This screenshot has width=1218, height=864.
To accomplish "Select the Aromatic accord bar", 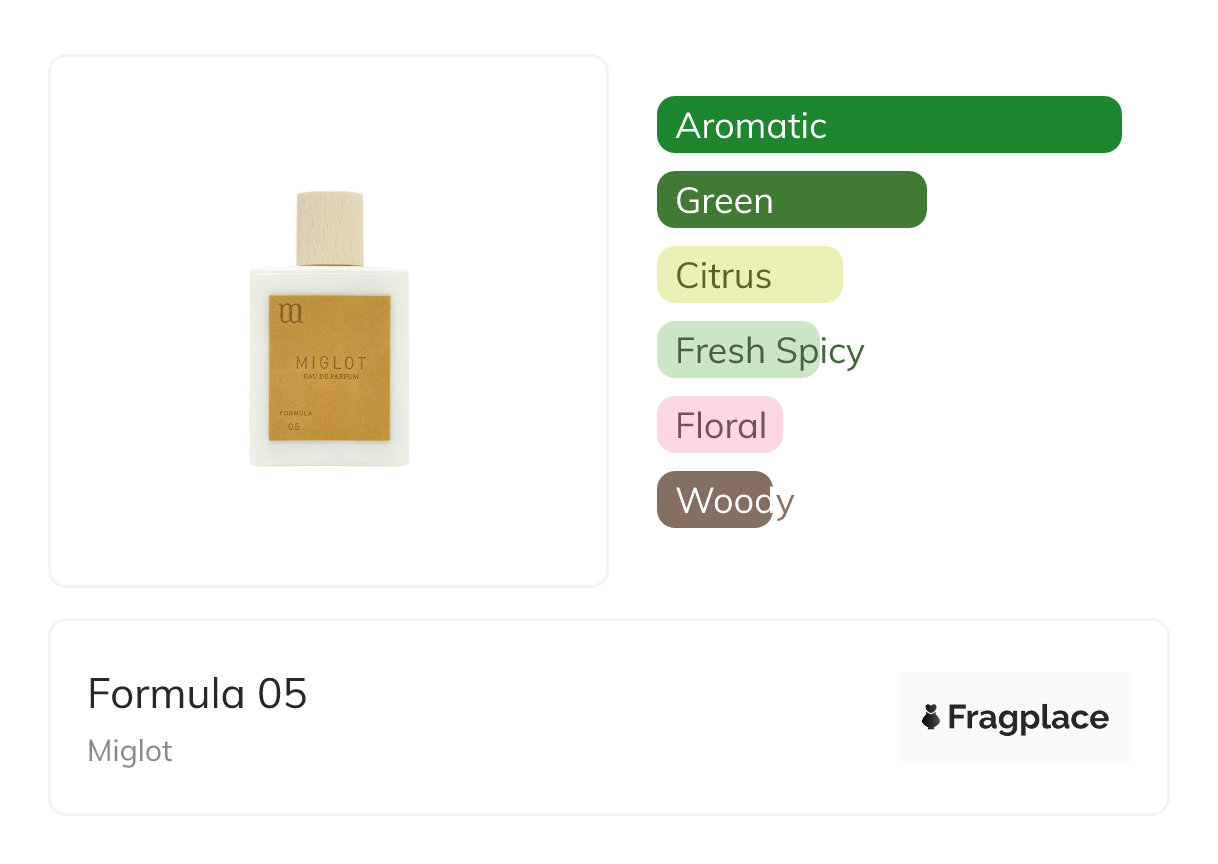I will pyautogui.click(x=888, y=125).
